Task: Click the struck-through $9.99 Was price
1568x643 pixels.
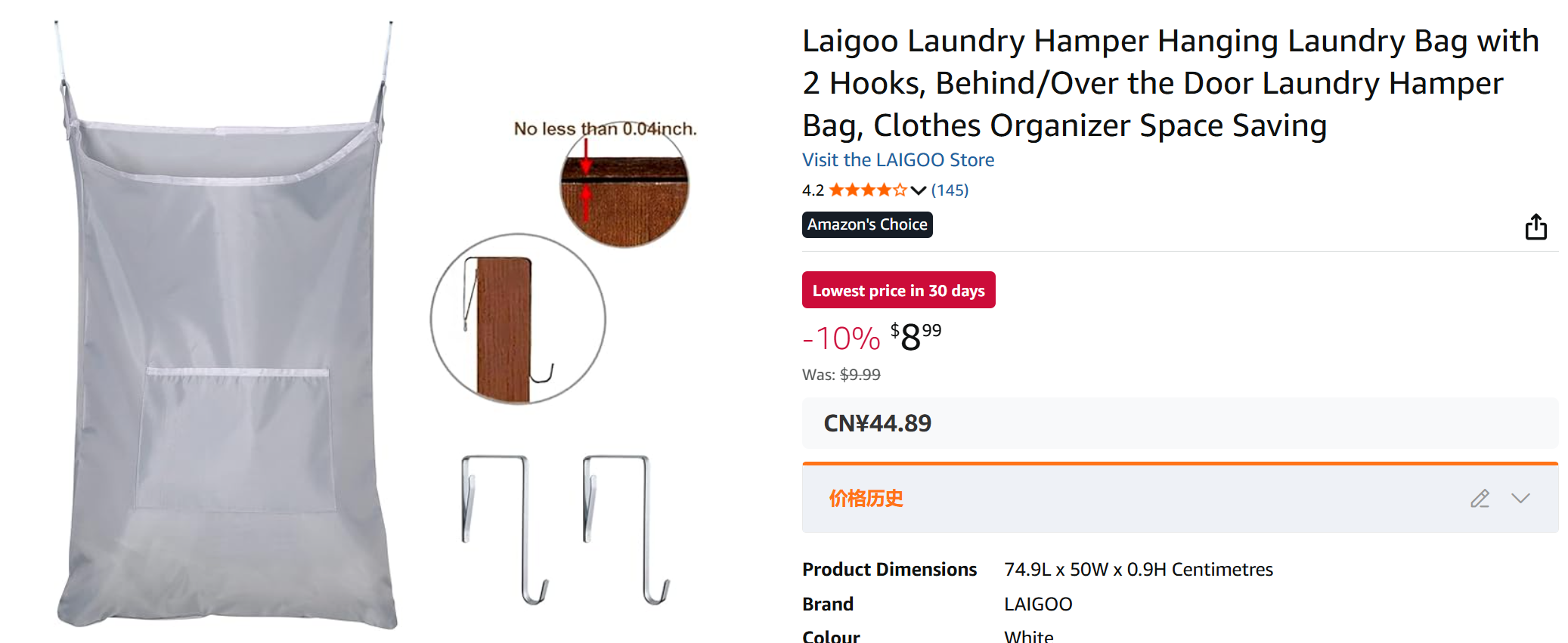Action: tap(860, 375)
